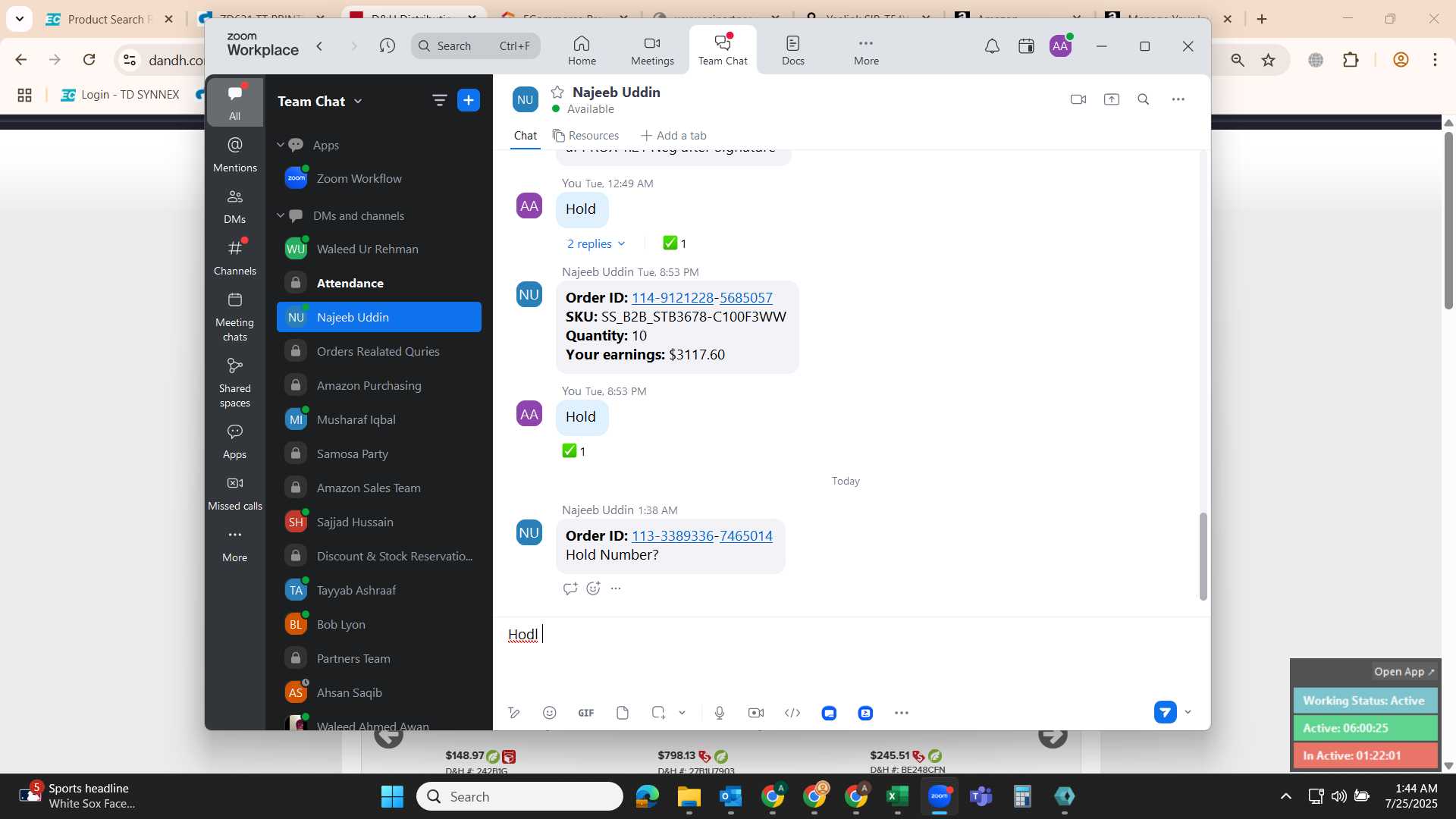Open the Samosa Party channel
The image size is (1456, 819).
click(x=379, y=453)
